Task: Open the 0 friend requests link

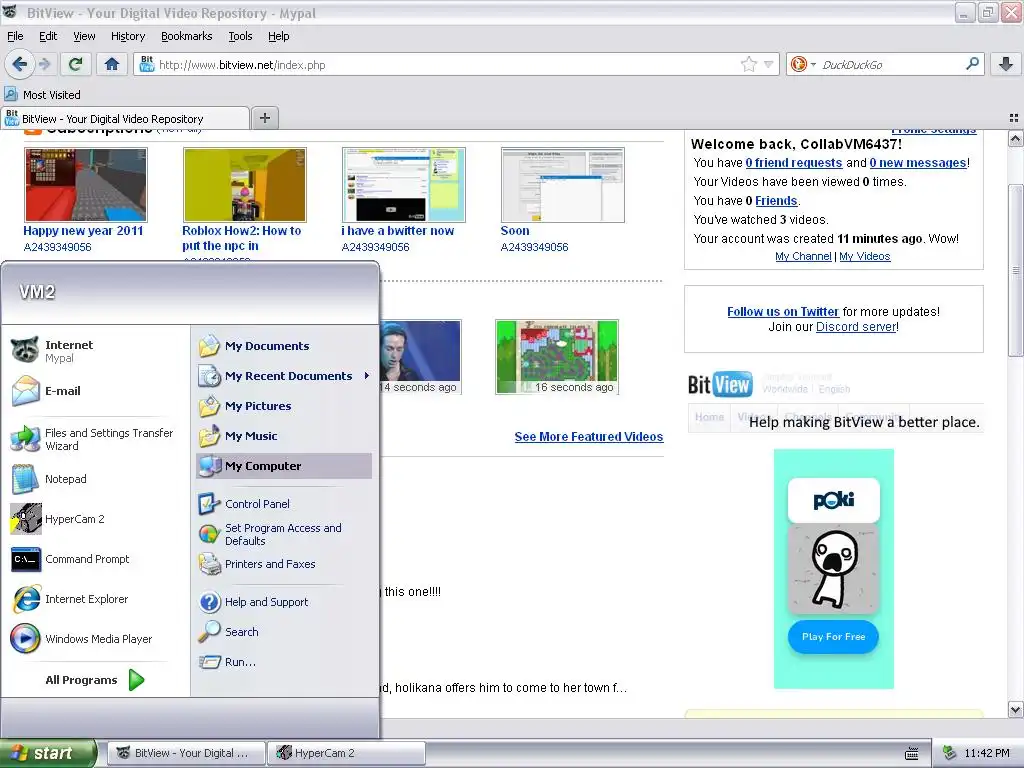Action: 793,163
